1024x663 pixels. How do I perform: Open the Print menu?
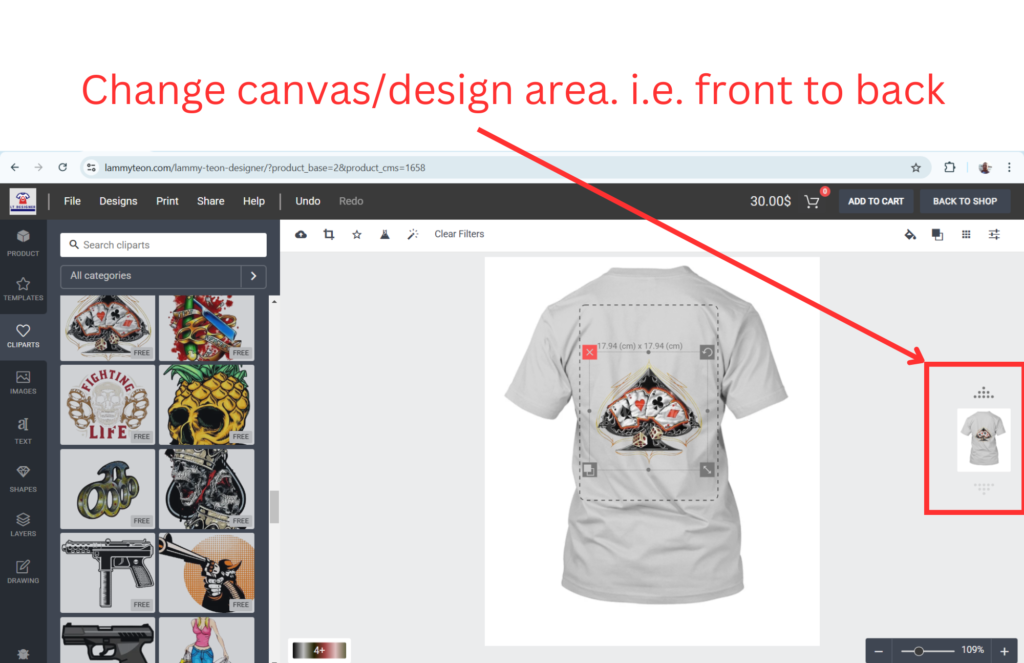click(167, 201)
